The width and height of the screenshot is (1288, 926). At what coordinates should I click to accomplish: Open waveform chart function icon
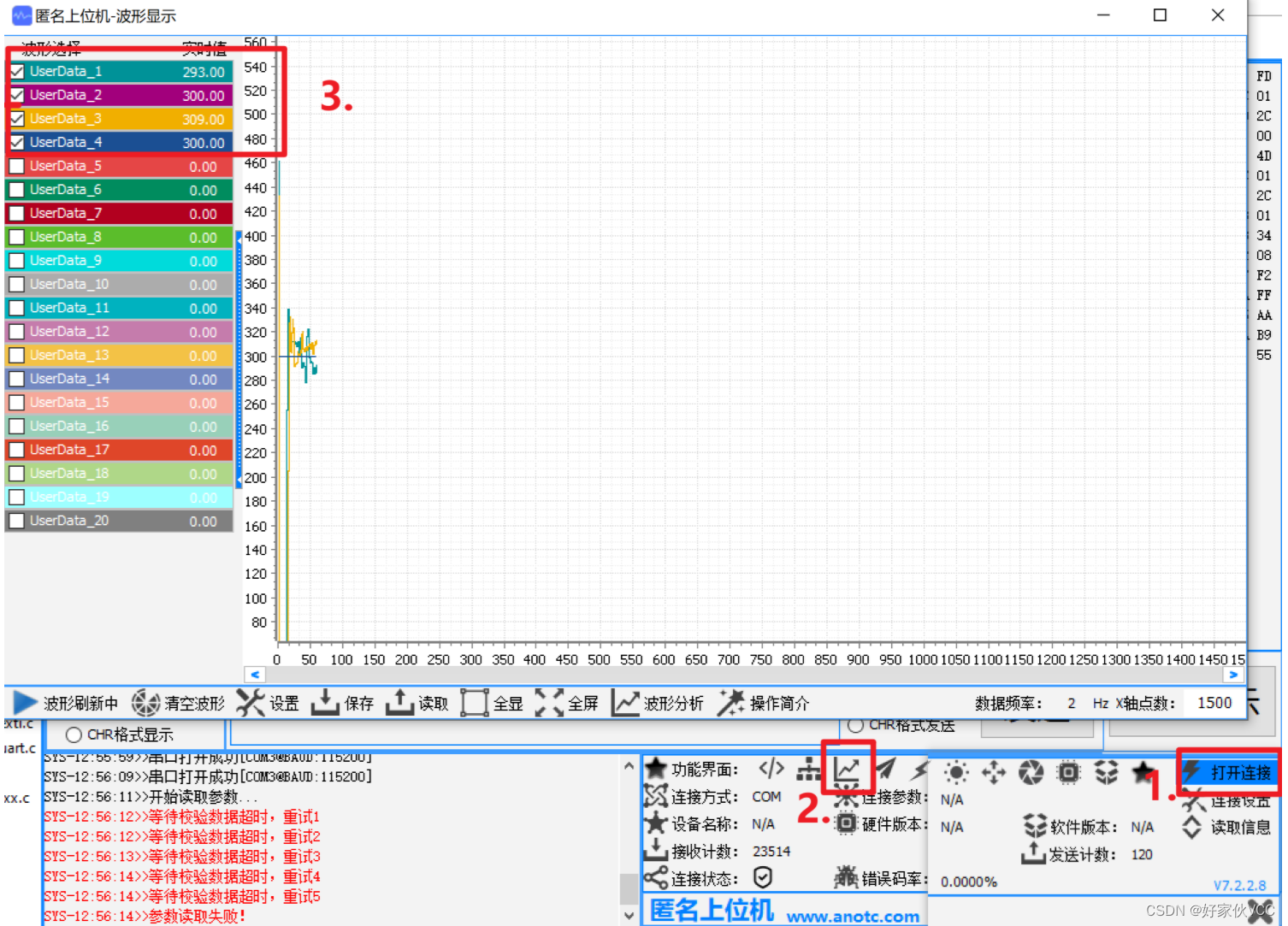848,769
